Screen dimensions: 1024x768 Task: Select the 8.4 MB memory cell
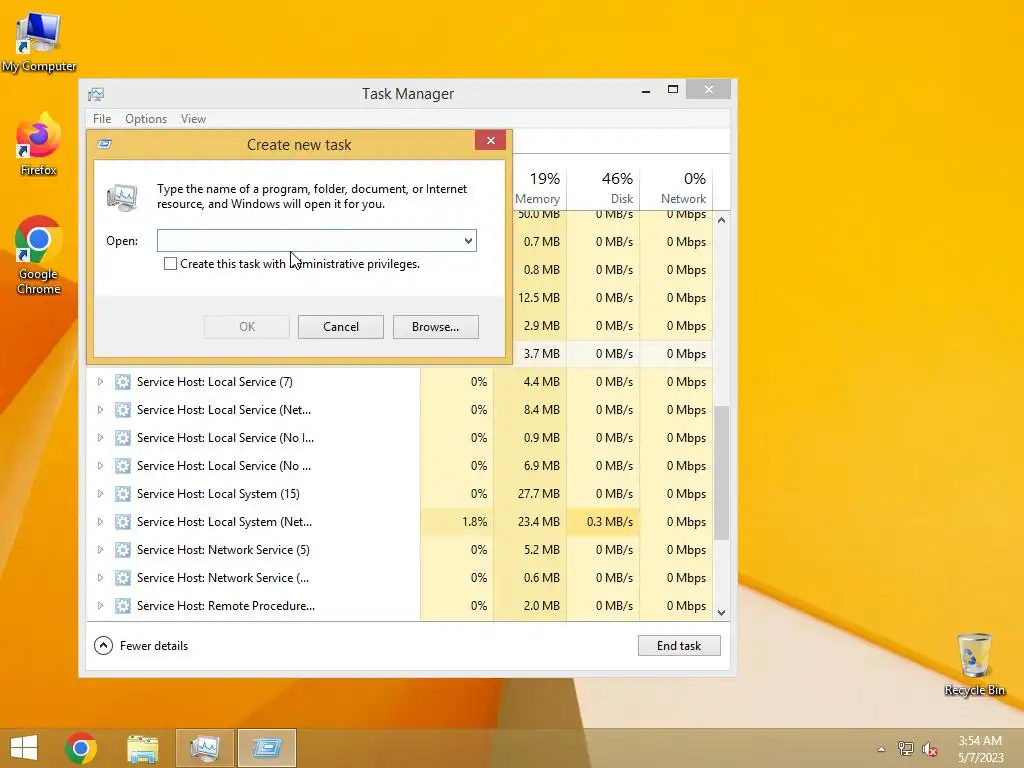click(x=530, y=410)
